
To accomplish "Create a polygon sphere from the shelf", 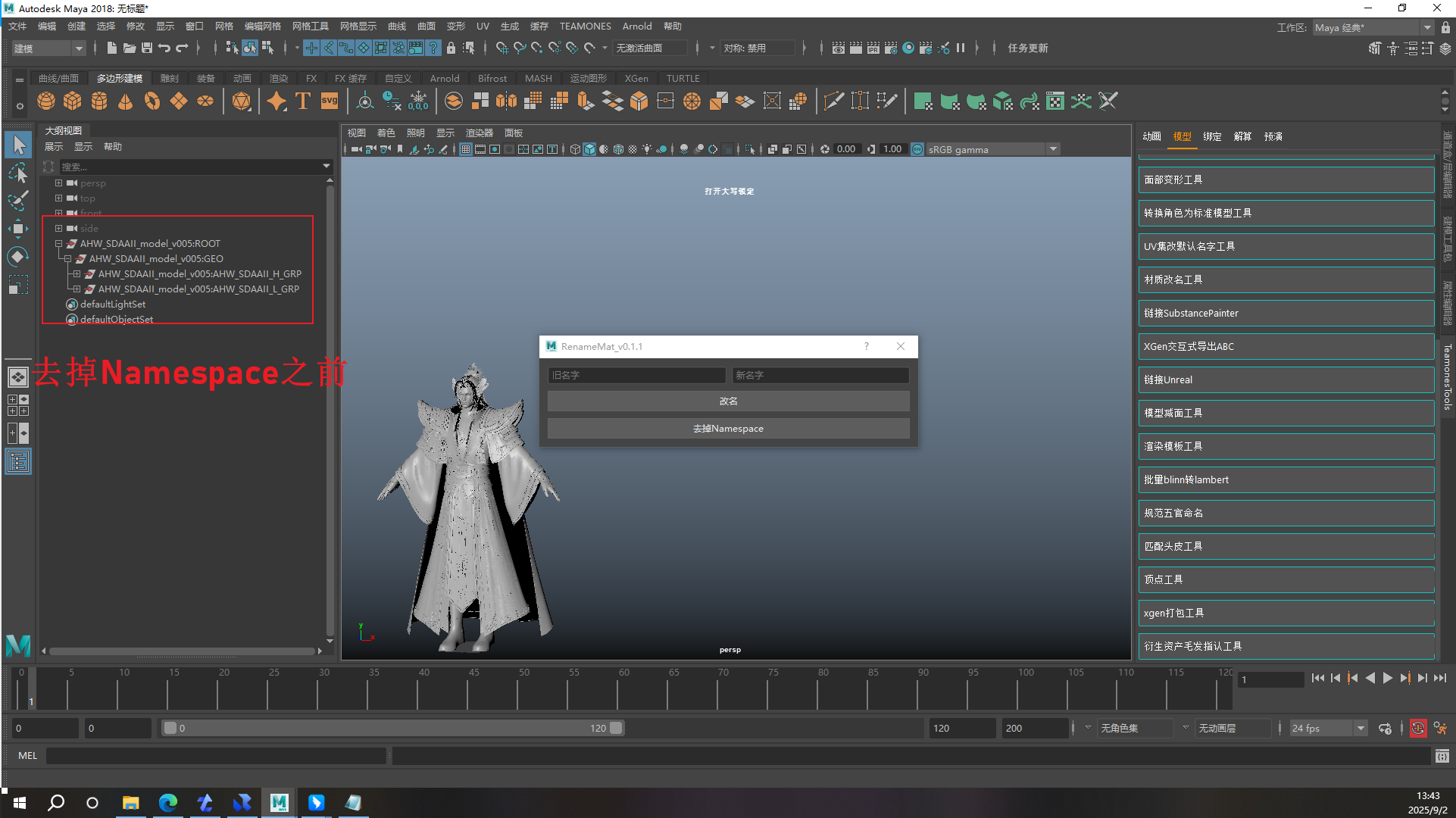I will tap(46, 101).
